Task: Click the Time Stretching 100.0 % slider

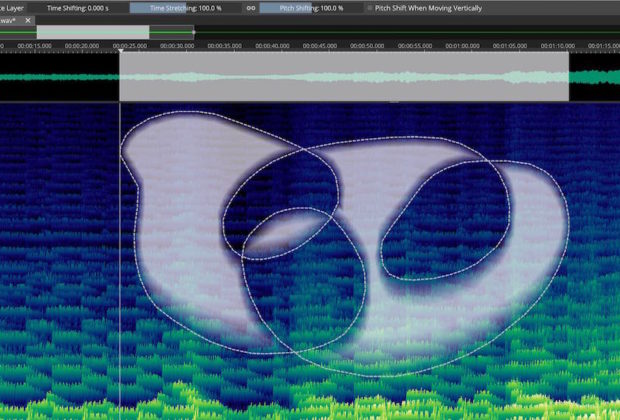Action: click(x=186, y=8)
